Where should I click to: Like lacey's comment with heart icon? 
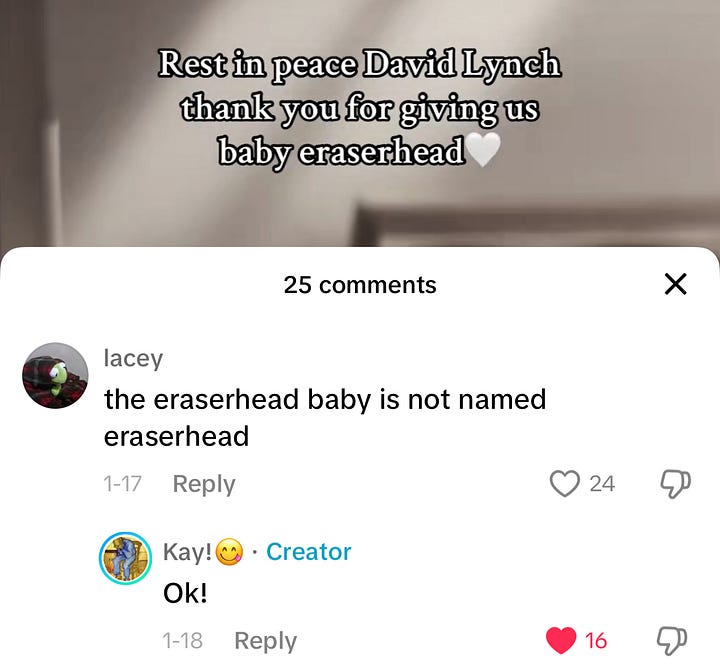tap(564, 484)
